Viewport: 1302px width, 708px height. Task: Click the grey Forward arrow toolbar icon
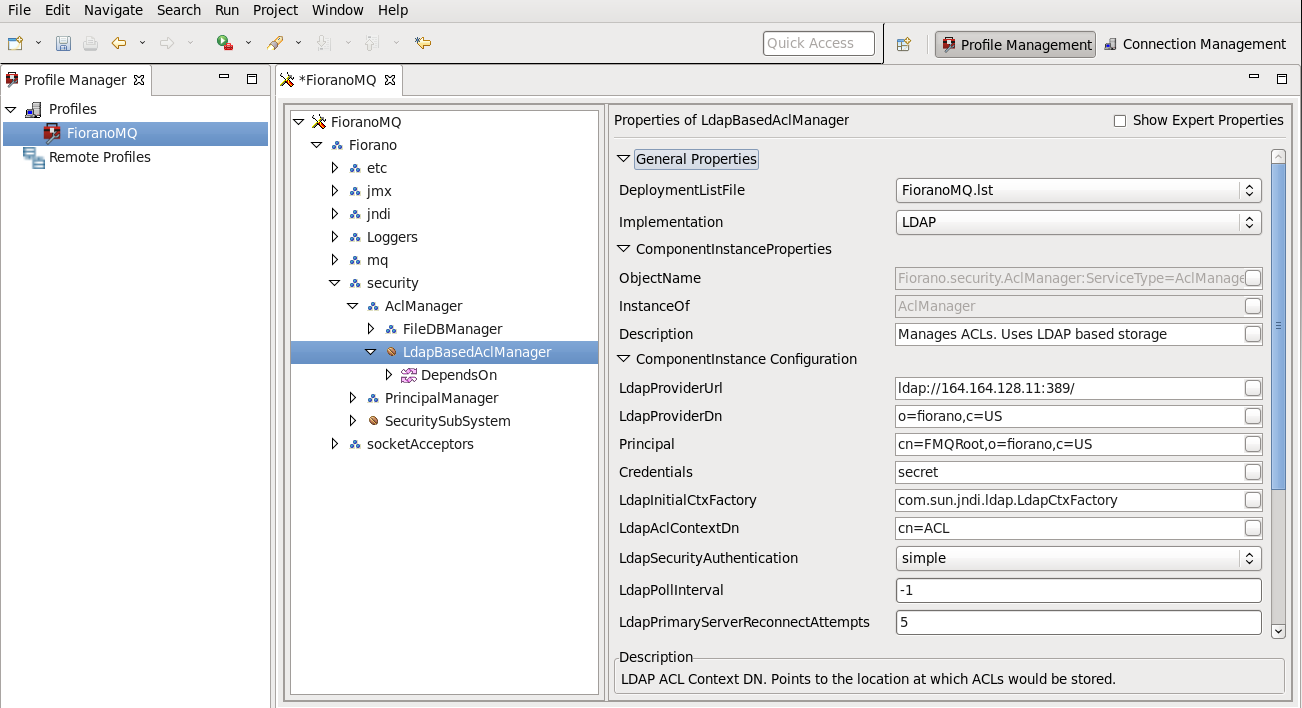pyautogui.click(x=167, y=43)
